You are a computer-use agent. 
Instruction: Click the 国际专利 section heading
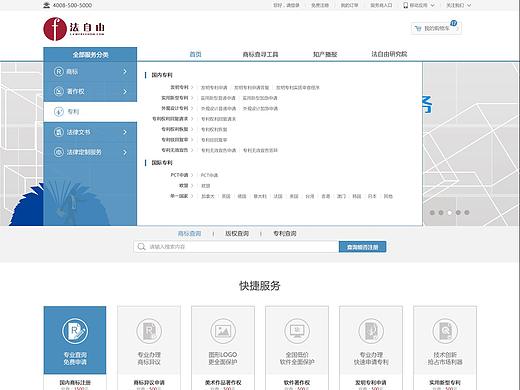pos(162,163)
